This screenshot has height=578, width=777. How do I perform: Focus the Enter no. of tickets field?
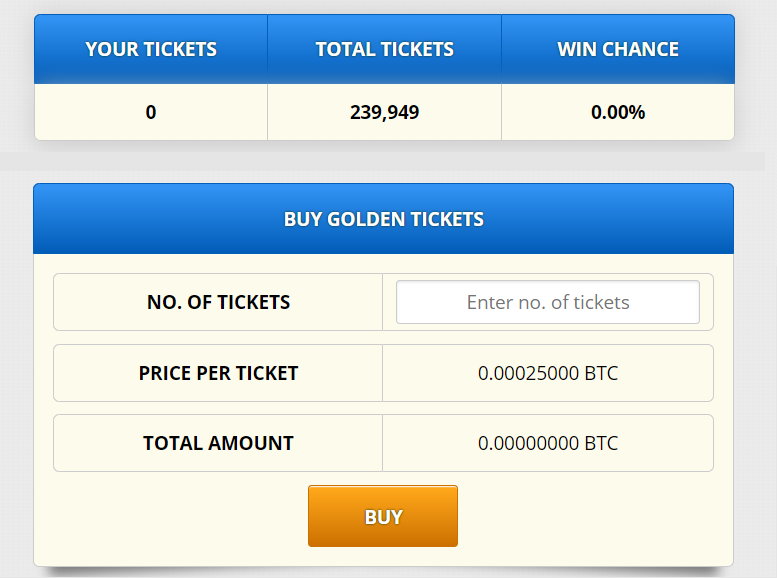click(548, 302)
